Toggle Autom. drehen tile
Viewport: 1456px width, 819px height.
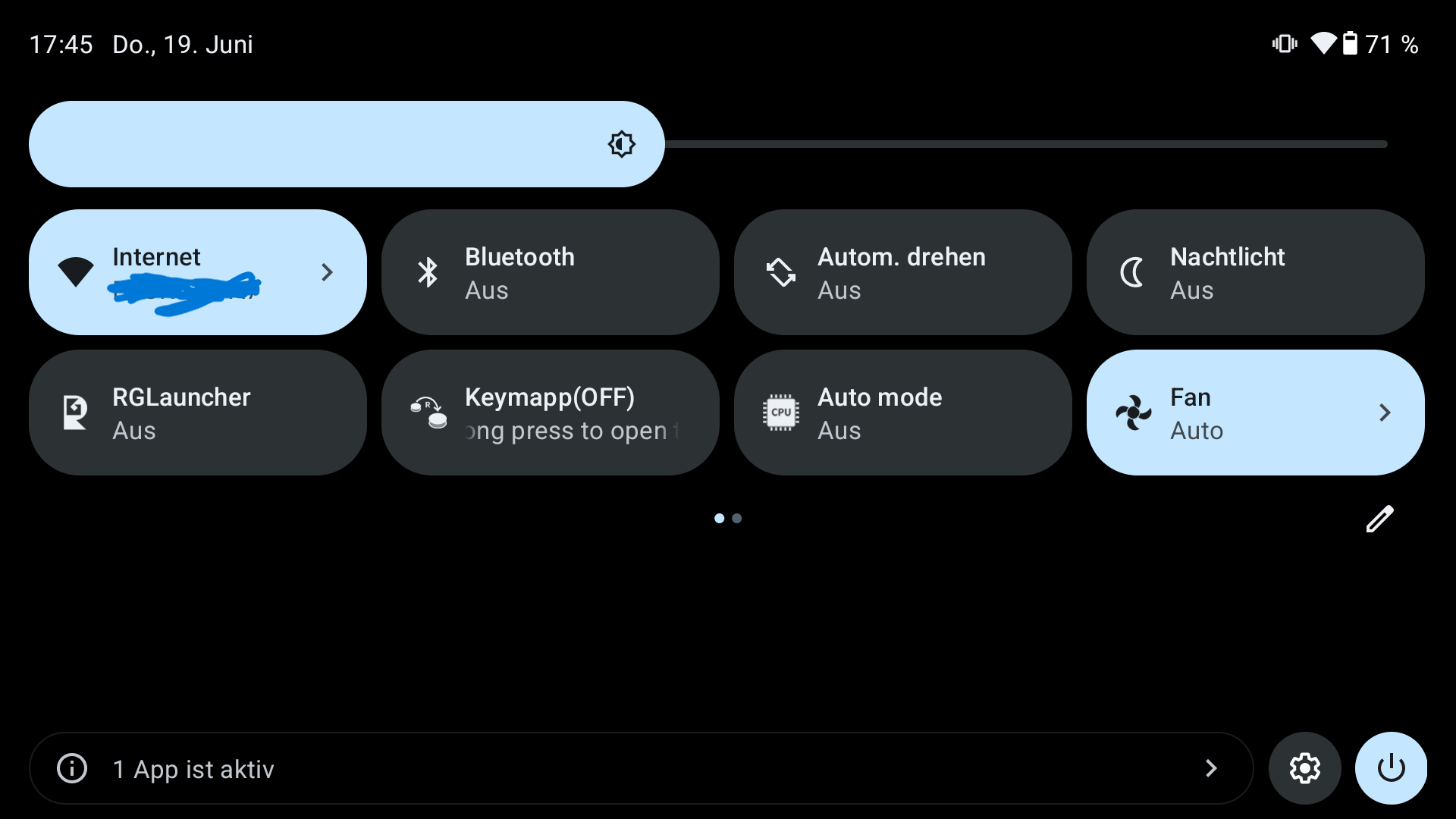902,272
